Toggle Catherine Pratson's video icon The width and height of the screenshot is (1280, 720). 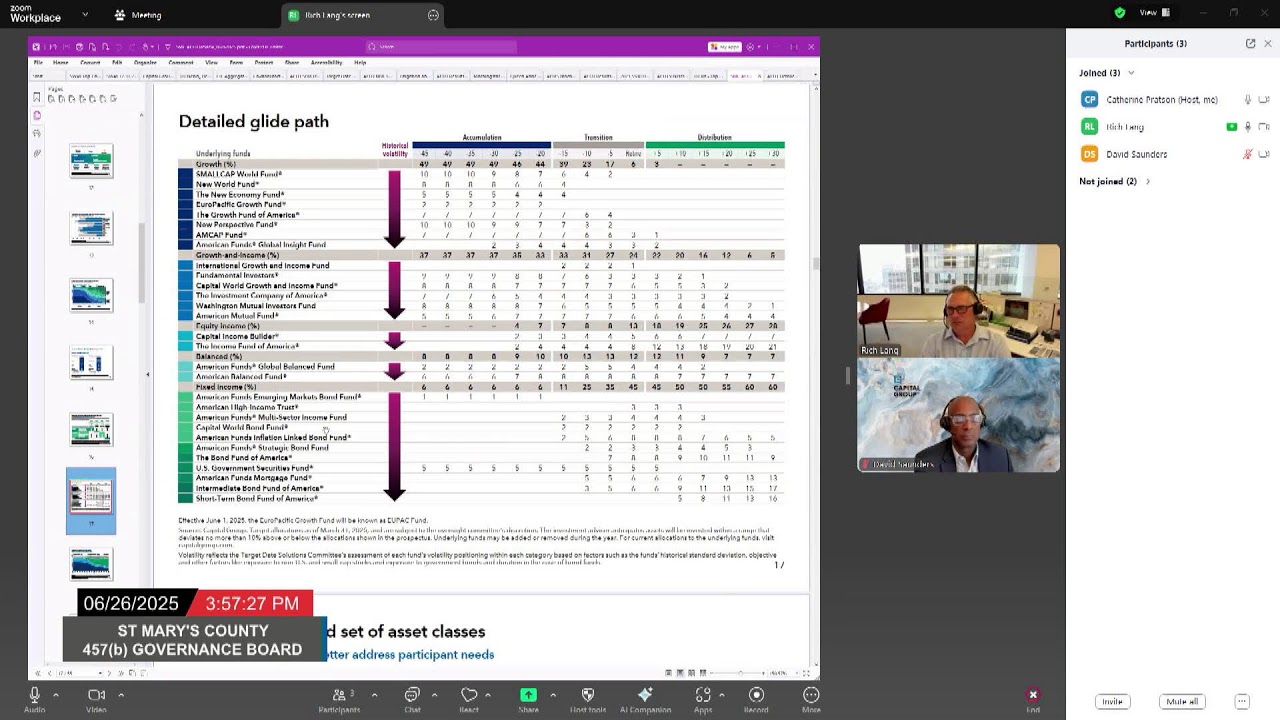pos(1264,100)
